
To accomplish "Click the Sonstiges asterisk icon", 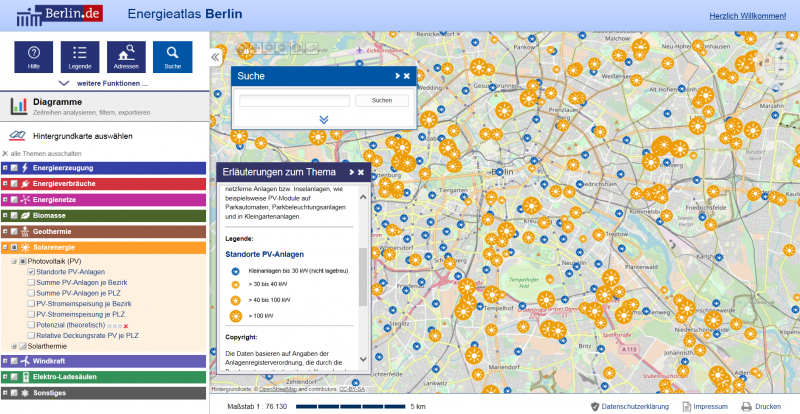I will click(x=24, y=393).
